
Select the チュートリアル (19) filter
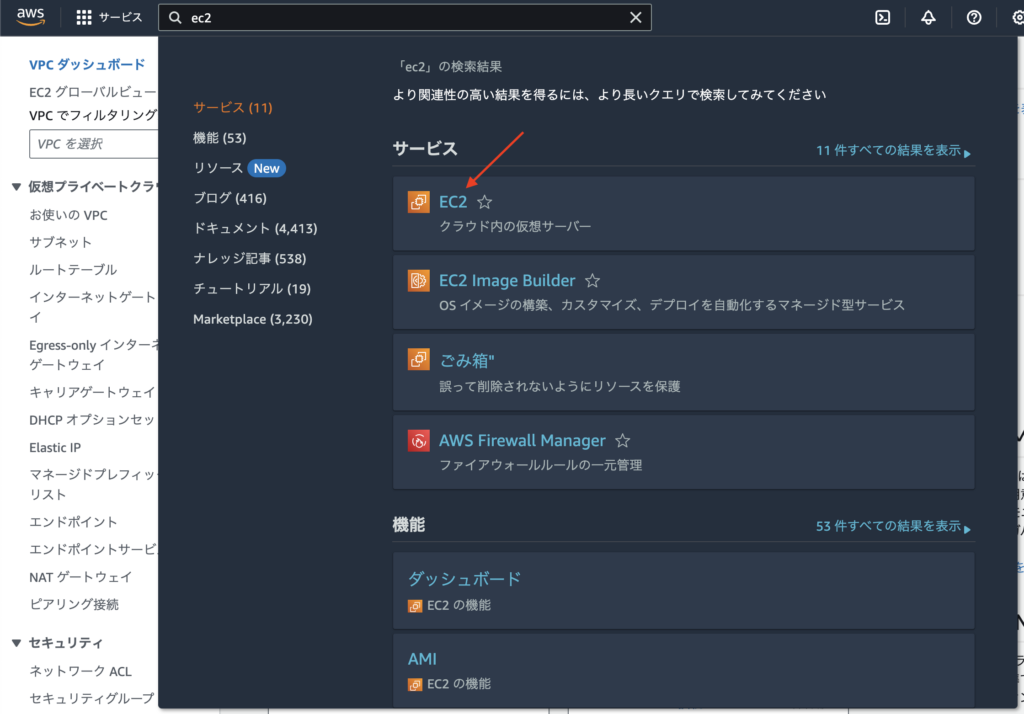[x=251, y=289]
